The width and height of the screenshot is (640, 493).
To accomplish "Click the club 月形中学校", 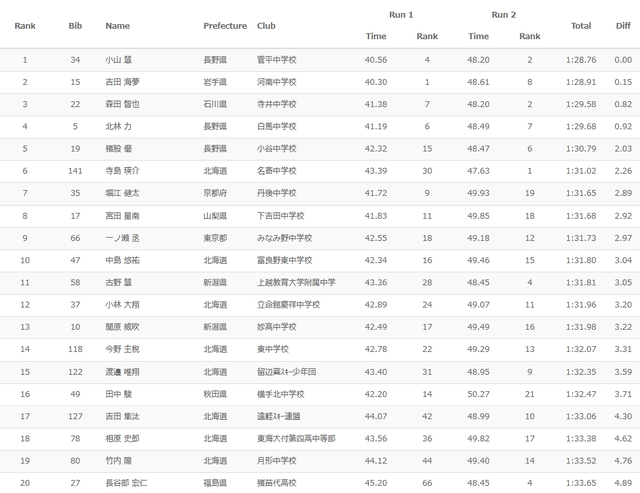I will [276, 461].
